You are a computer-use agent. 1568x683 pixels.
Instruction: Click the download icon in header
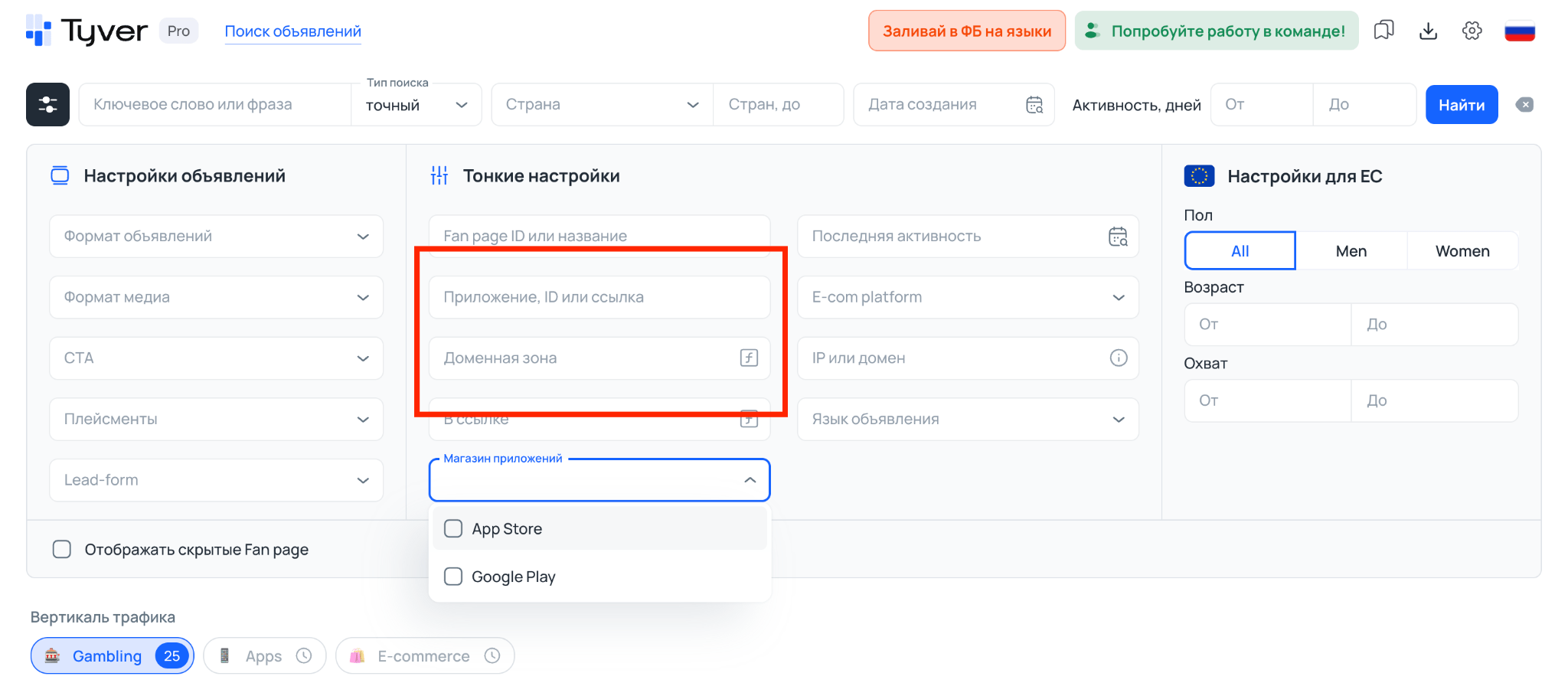point(1428,31)
